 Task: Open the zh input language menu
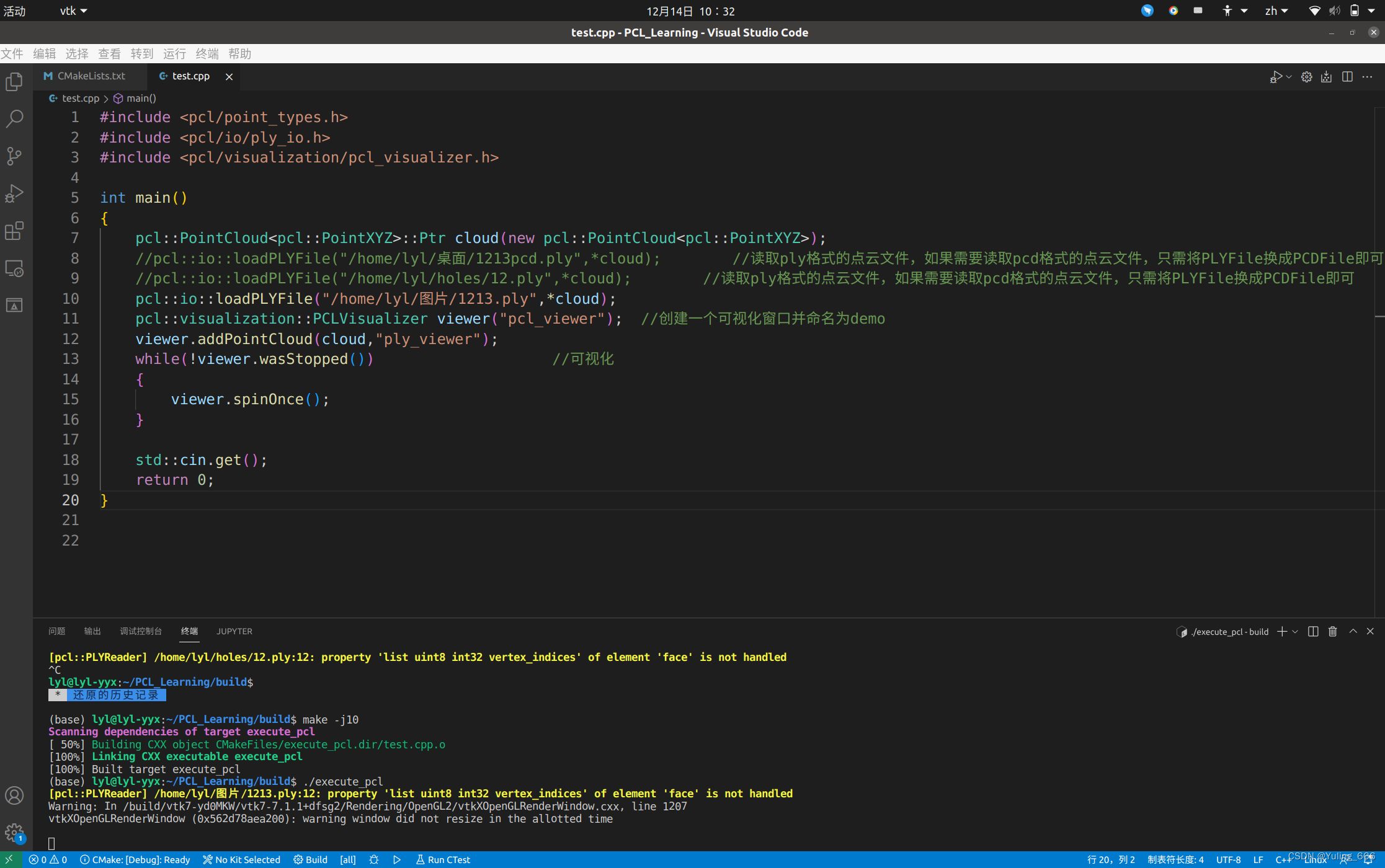1276,11
